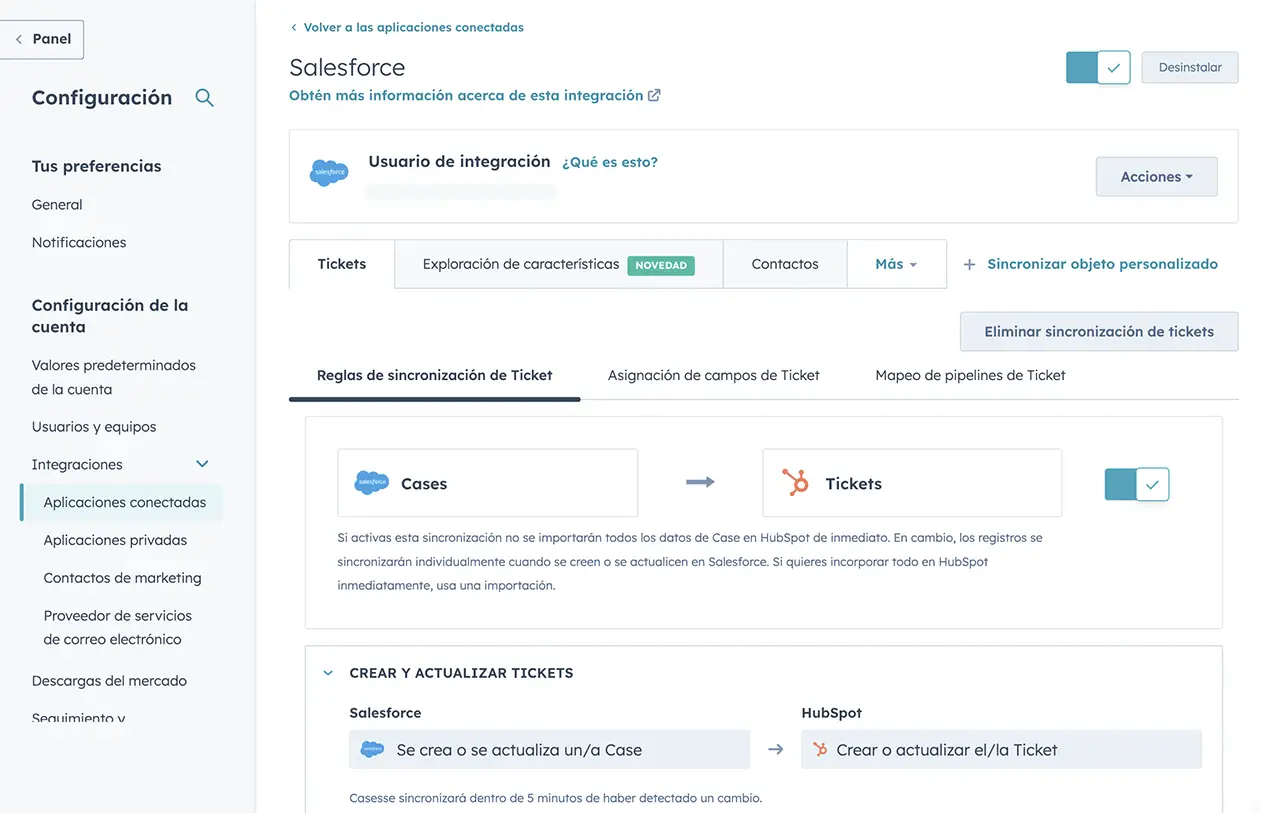Open Proveedor de servicios de correo electrónico
The width and height of the screenshot is (1280, 813).
click(x=118, y=627)
